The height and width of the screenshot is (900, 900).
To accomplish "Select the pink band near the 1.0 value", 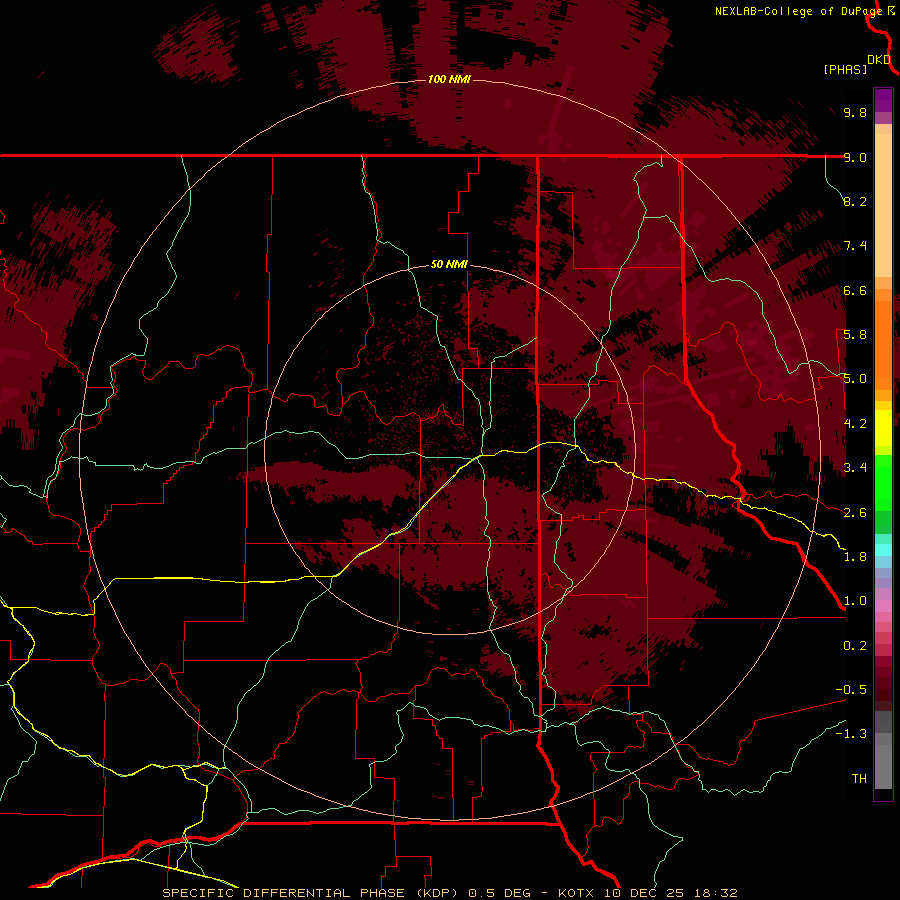I will point(883,606).
